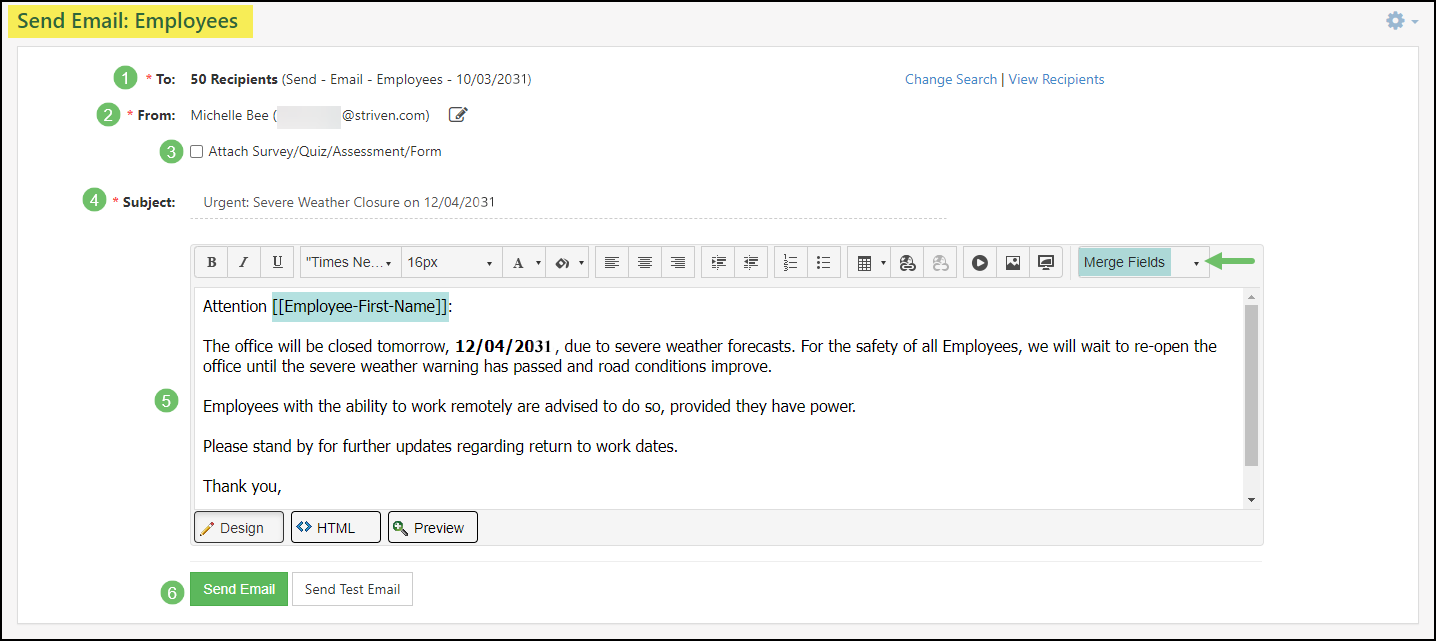
Task: Expand the background color dropdown arrow
Action: (582, 263)
